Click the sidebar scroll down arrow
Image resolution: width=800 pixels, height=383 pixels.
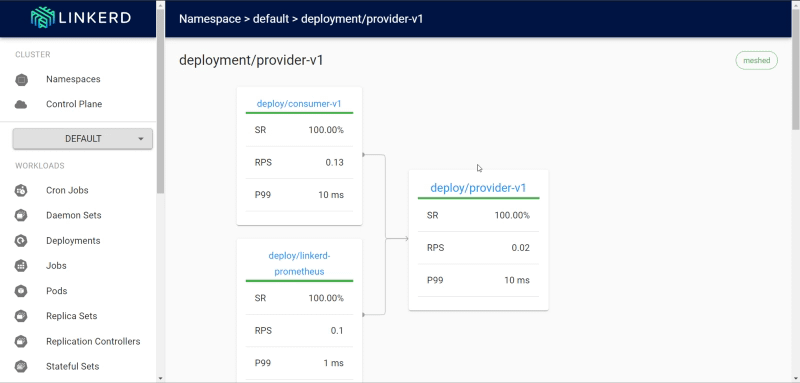[161, 378]
